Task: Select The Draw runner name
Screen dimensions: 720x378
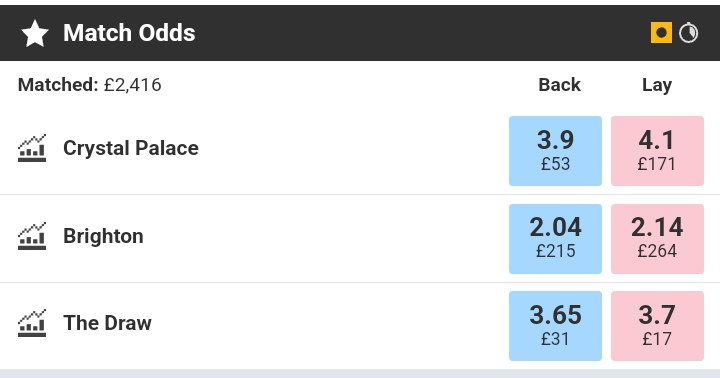Action: click(107, 323)
